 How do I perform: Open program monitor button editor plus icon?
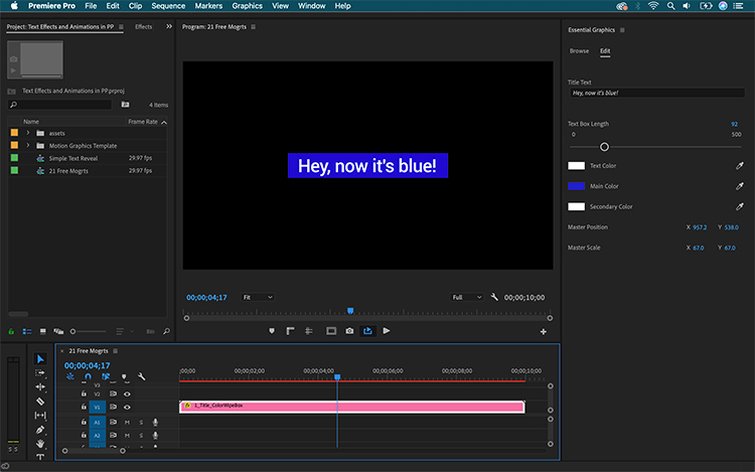pos(544,331)
